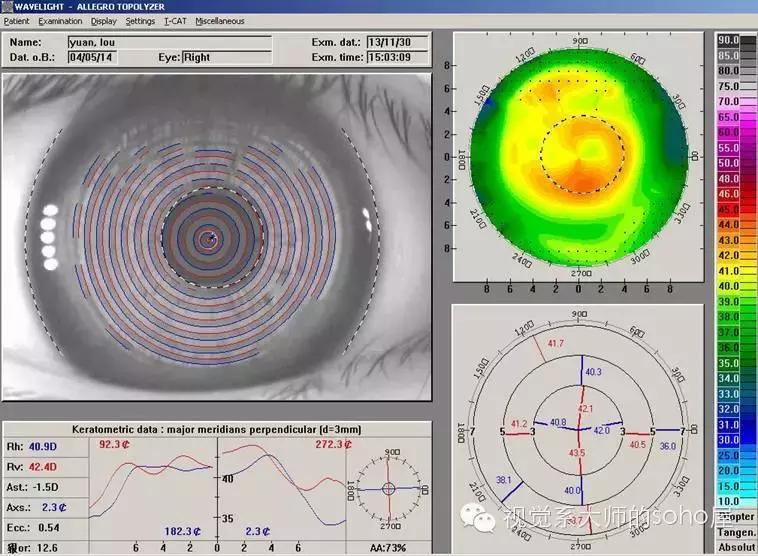Viewport: 758px width, 556px height.
Task: Select the 43.0 orange color scale swatch
Action: pyautogui.click(x=736, y=240)
